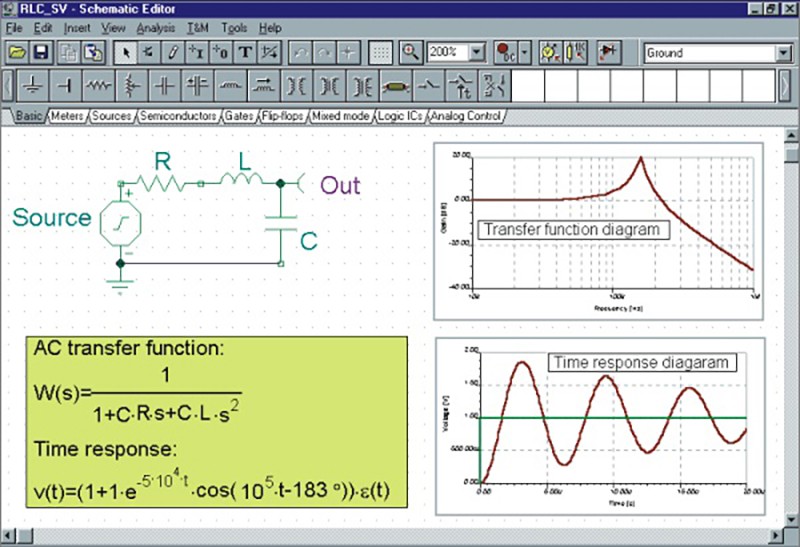Viewport: 800px width, 547px height.
Task: Open the Ground component name dropdown
Action: (x=783, y=53)
